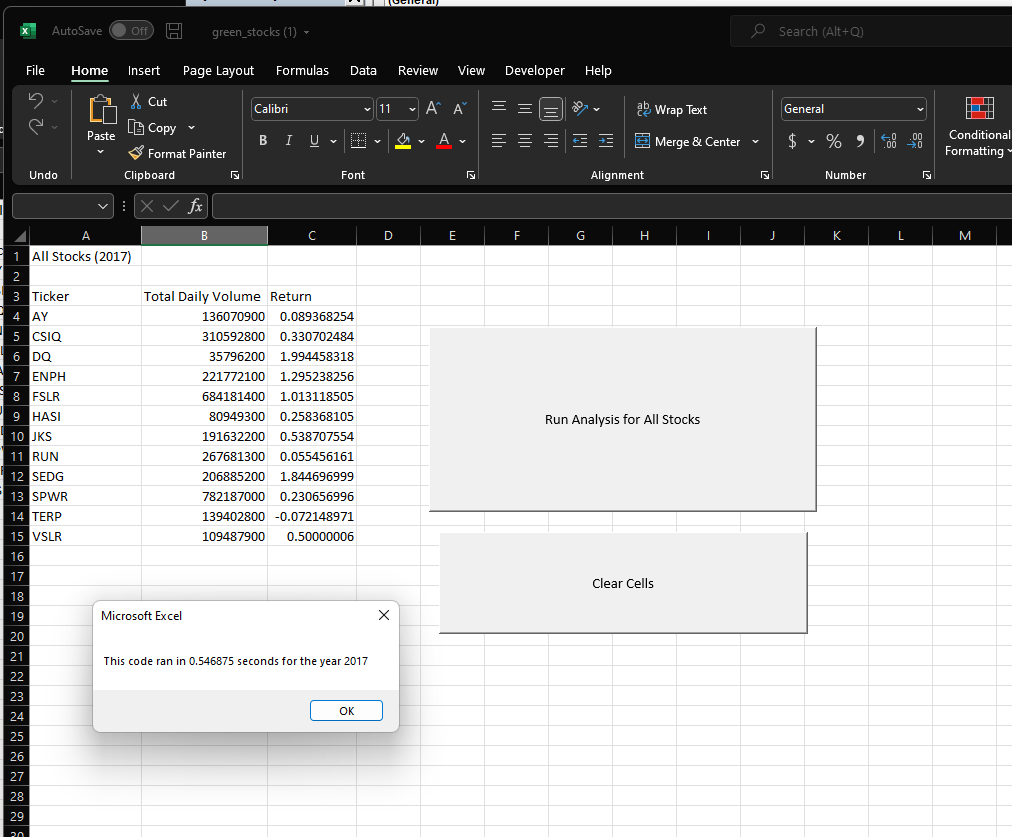The width and height of the screenshot is (1012, 837).
Task: Click the Increase Decimal icon
Action: [x=889, y=141]
